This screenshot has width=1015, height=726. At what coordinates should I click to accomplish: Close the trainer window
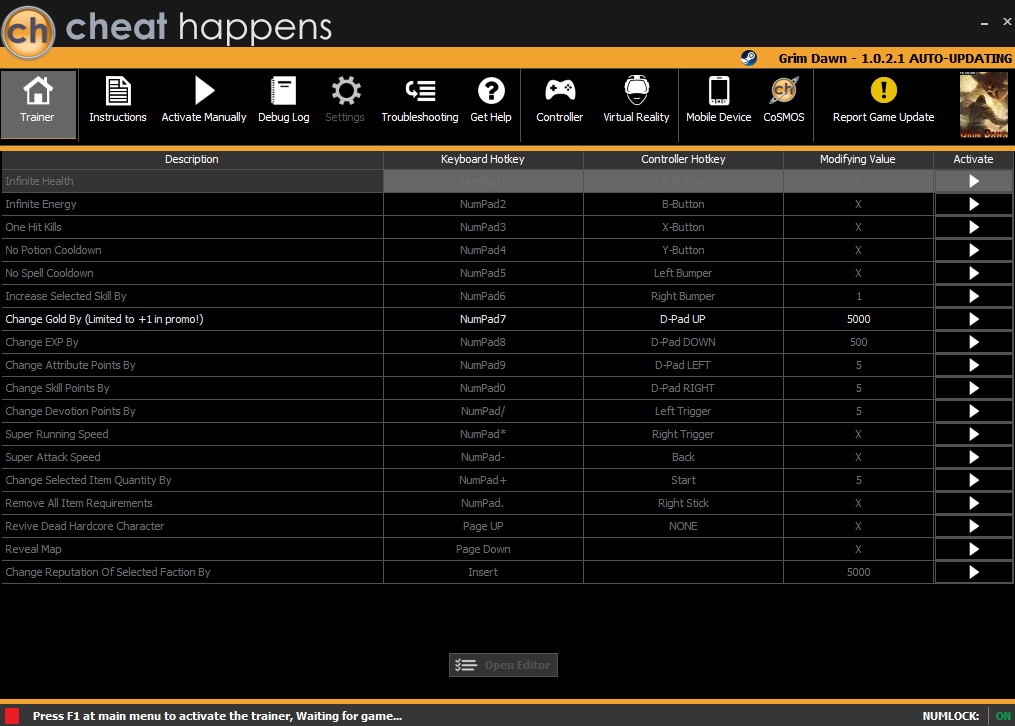click(x=1007, y=21)
